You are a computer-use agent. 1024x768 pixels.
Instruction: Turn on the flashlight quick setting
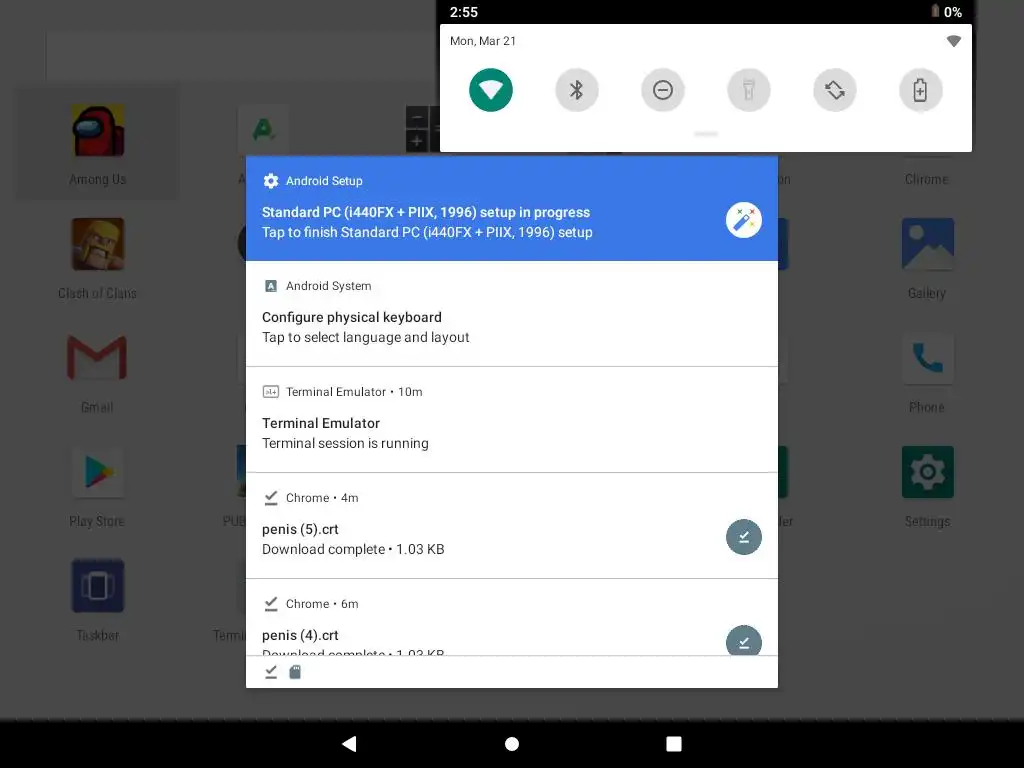748,90
